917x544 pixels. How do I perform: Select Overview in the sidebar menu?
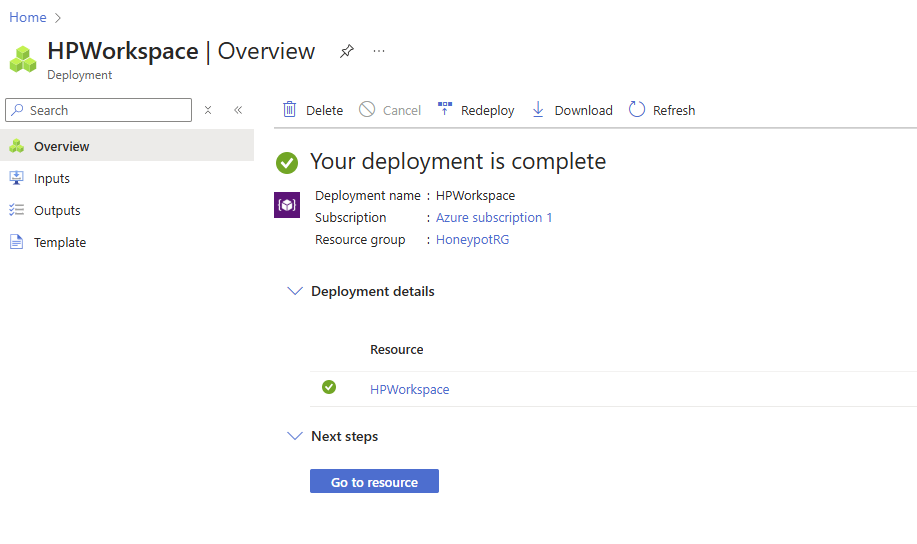tap(127, 146)
